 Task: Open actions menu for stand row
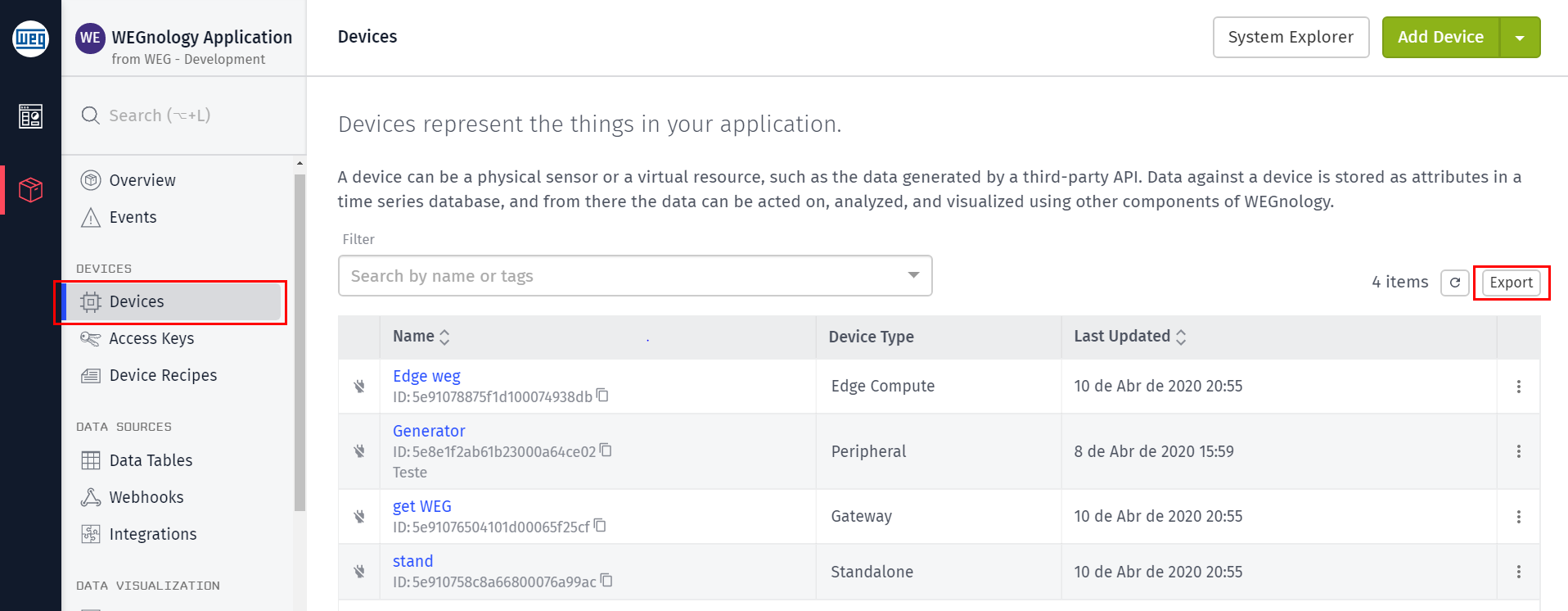tap(1519, 572)
